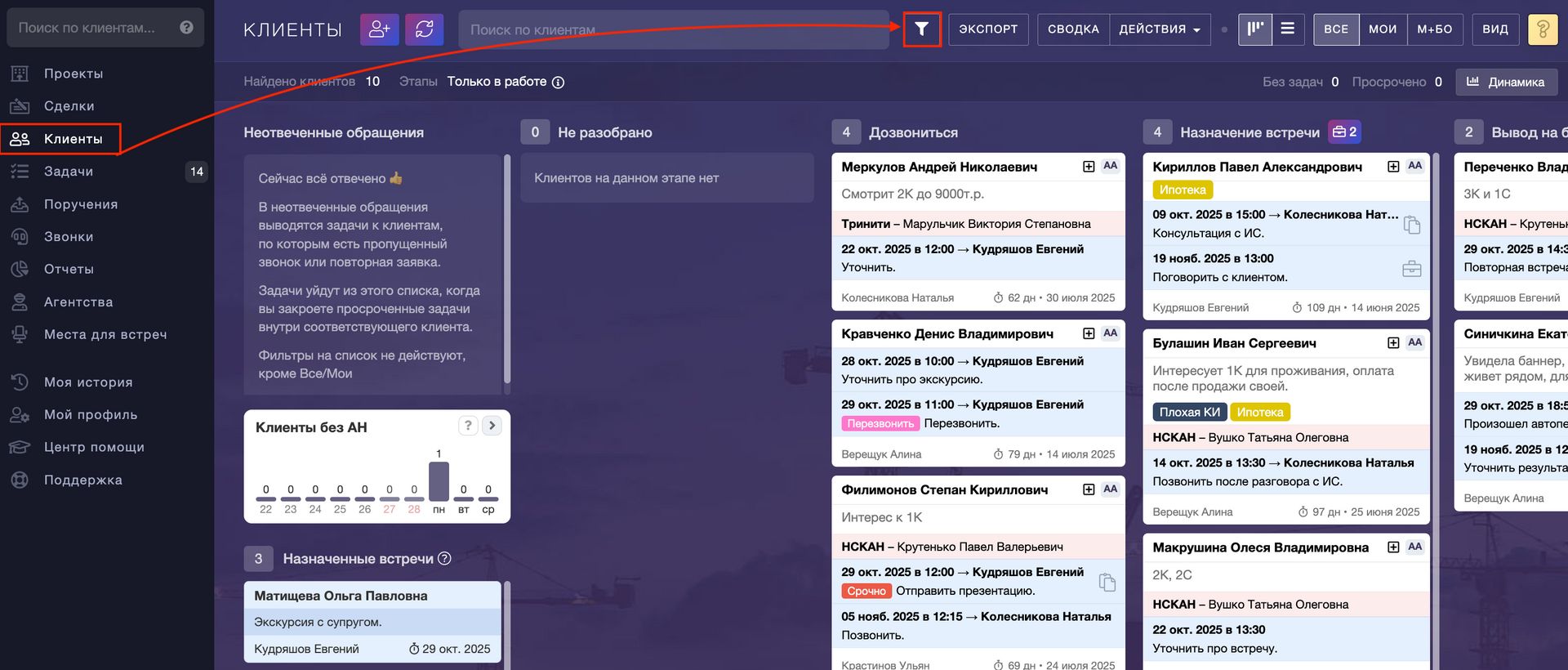Click copy icon on Филимонов's Срочно task

pos(1107,583)
